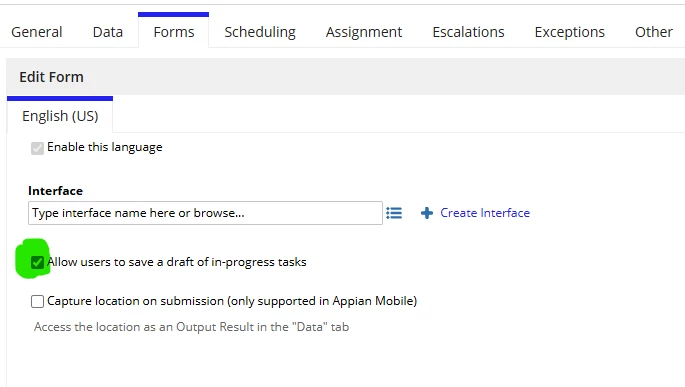The image size is (685, 387).
Task: Select the Forms tab
Action: pos(173,32)
